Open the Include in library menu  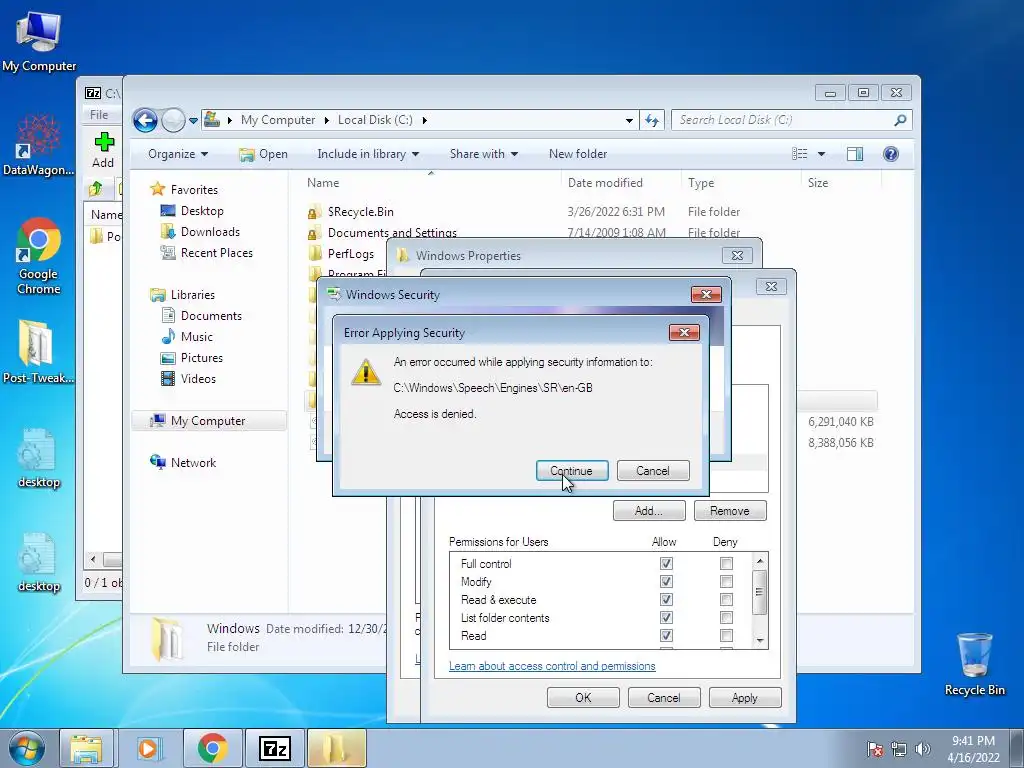[x=368, y=154]
